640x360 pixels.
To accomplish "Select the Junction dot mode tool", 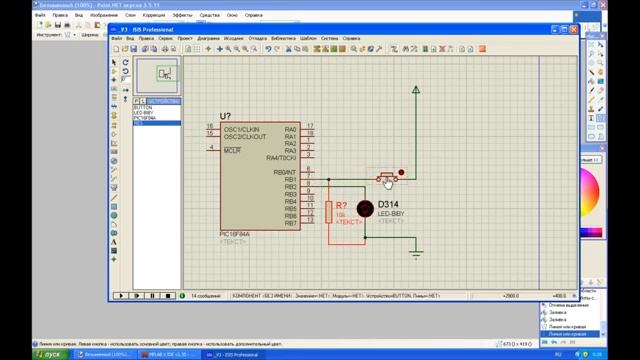I will 114,80.
